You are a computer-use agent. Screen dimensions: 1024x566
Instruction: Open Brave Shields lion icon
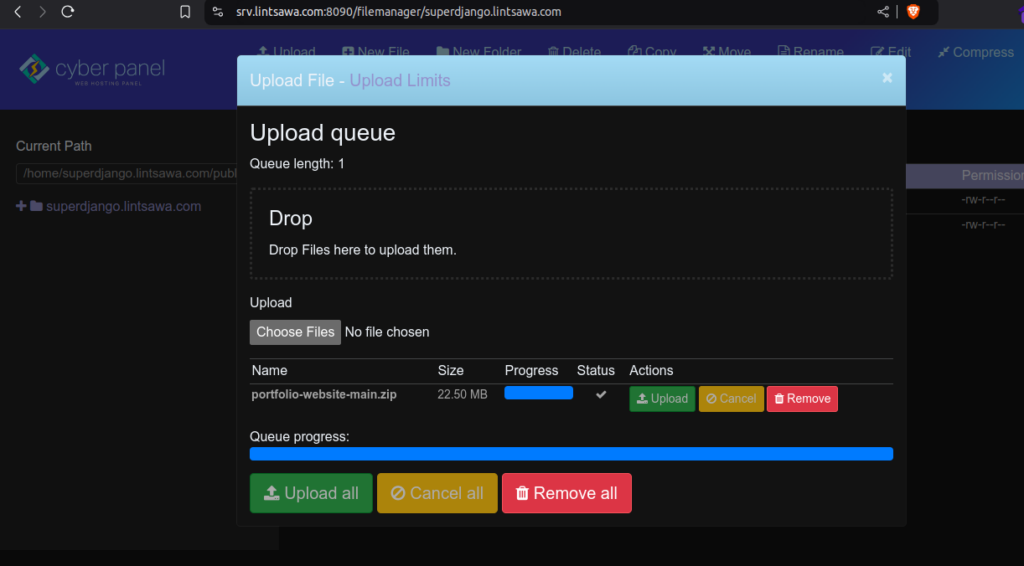913,12
